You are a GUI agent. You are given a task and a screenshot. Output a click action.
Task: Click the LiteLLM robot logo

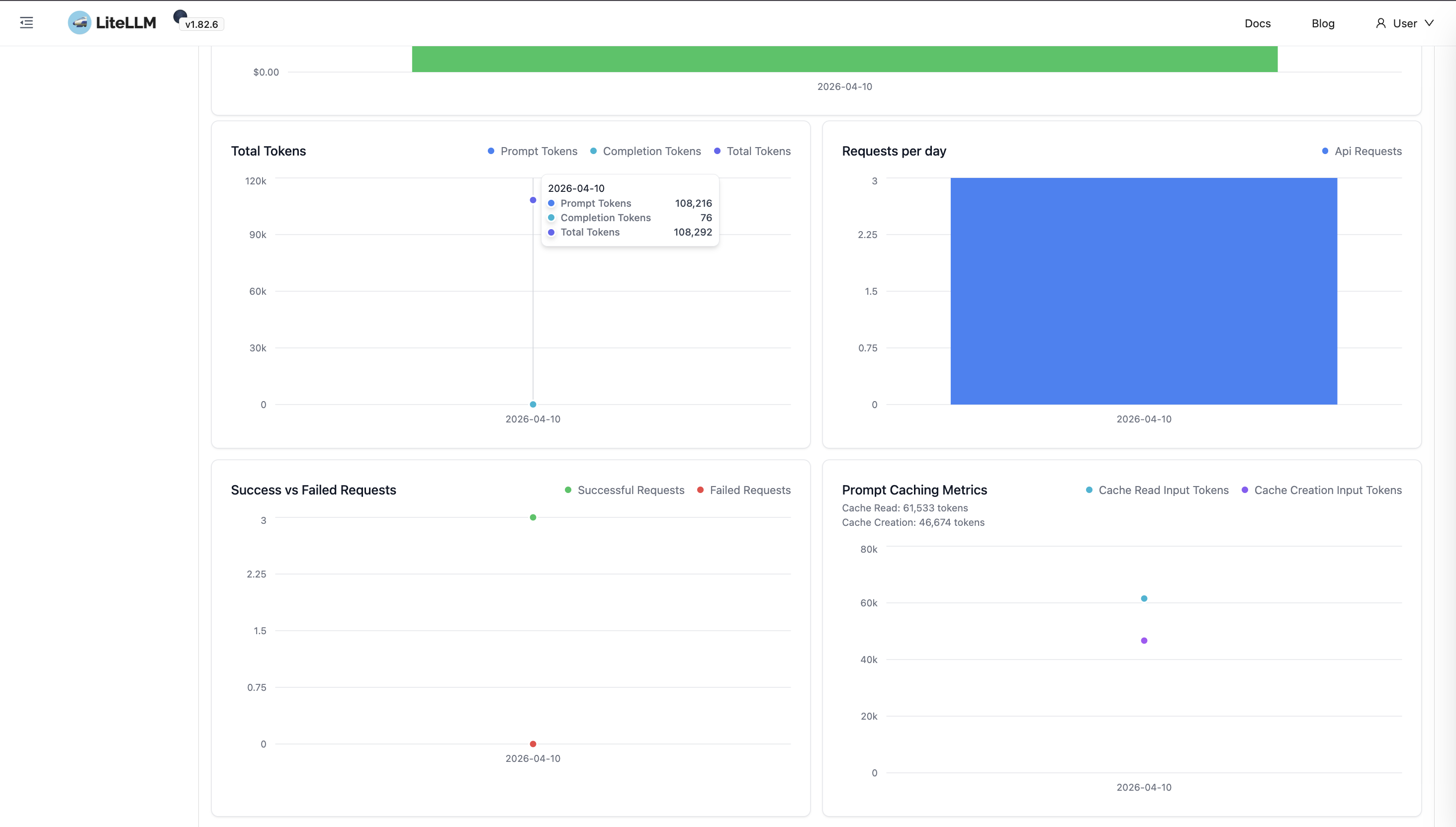pyautogui.click(x=80, y=23)
